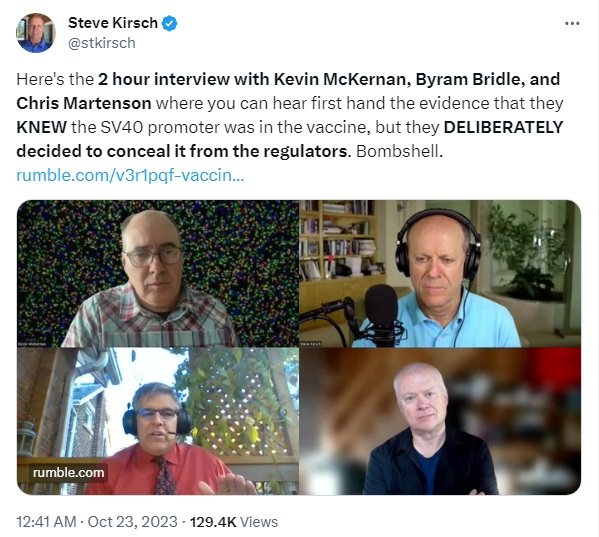Open the Steve Kirsch display name
Screen dimensions: 599x537
pos(113,23)
